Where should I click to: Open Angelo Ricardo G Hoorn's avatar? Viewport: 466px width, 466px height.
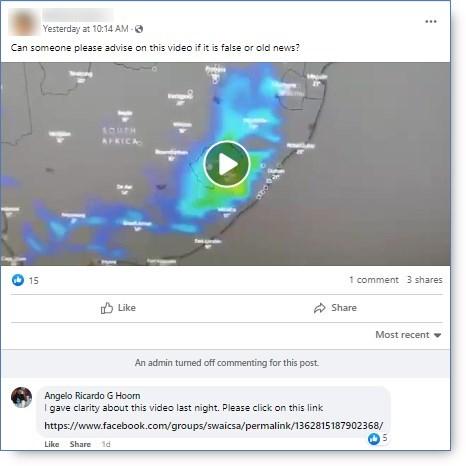pyautogui.click(x=22, y=397)
